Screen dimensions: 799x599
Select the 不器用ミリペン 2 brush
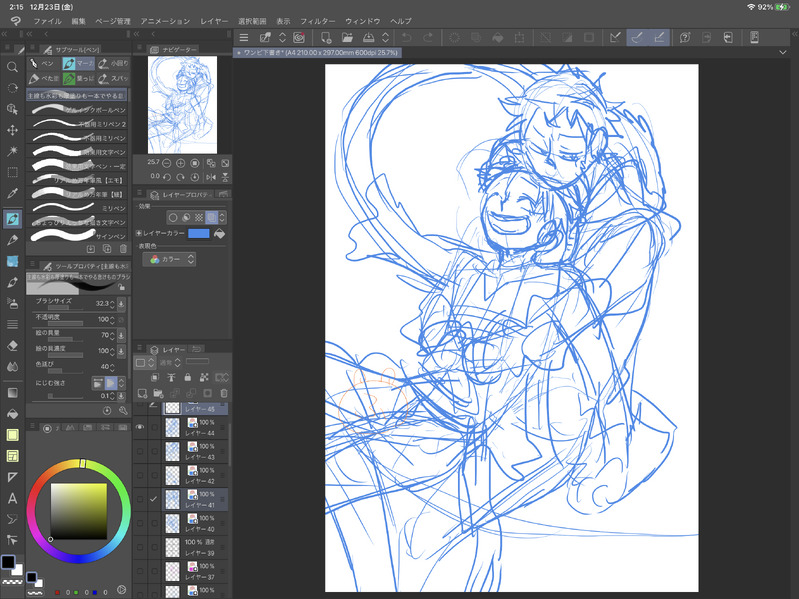coord(77,124)
